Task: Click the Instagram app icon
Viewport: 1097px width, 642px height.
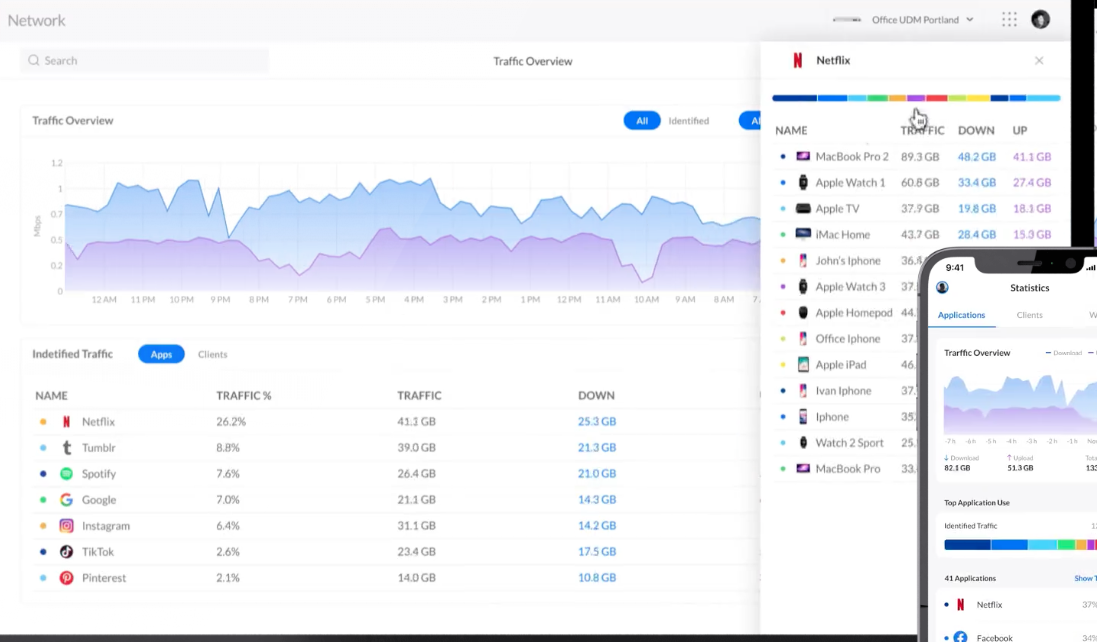Action: click(66, 526)
